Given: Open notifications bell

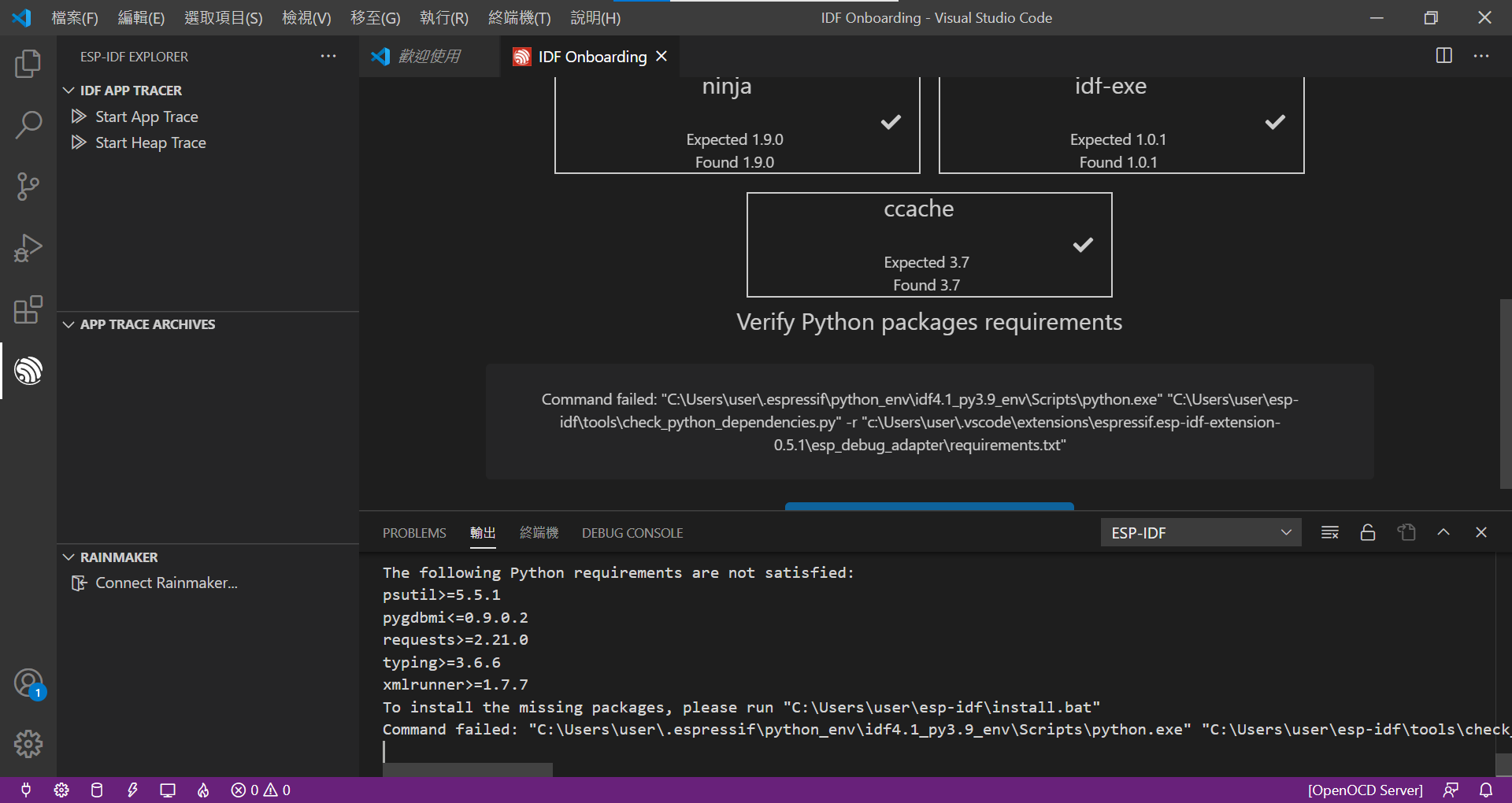Looking at the screenshot, I should coord(1486,790).
